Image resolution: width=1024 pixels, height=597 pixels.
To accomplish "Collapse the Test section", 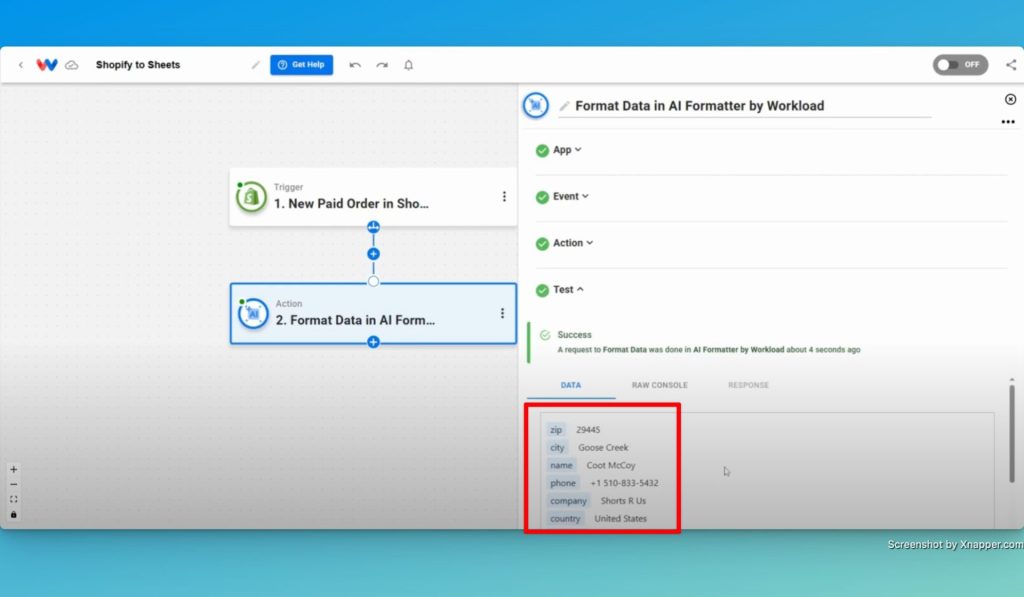I will click(568, 289).
